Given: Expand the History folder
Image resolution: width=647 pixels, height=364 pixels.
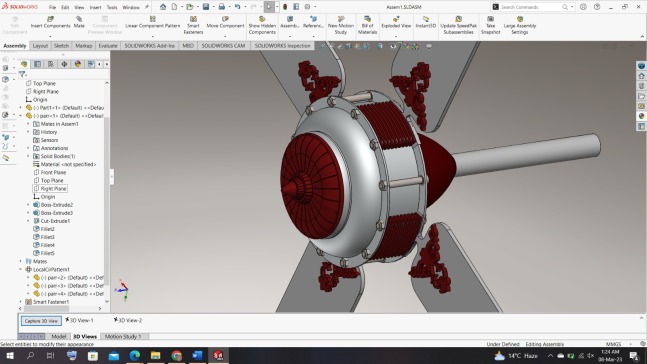Looking at the screenshot, I should point(28,132).
